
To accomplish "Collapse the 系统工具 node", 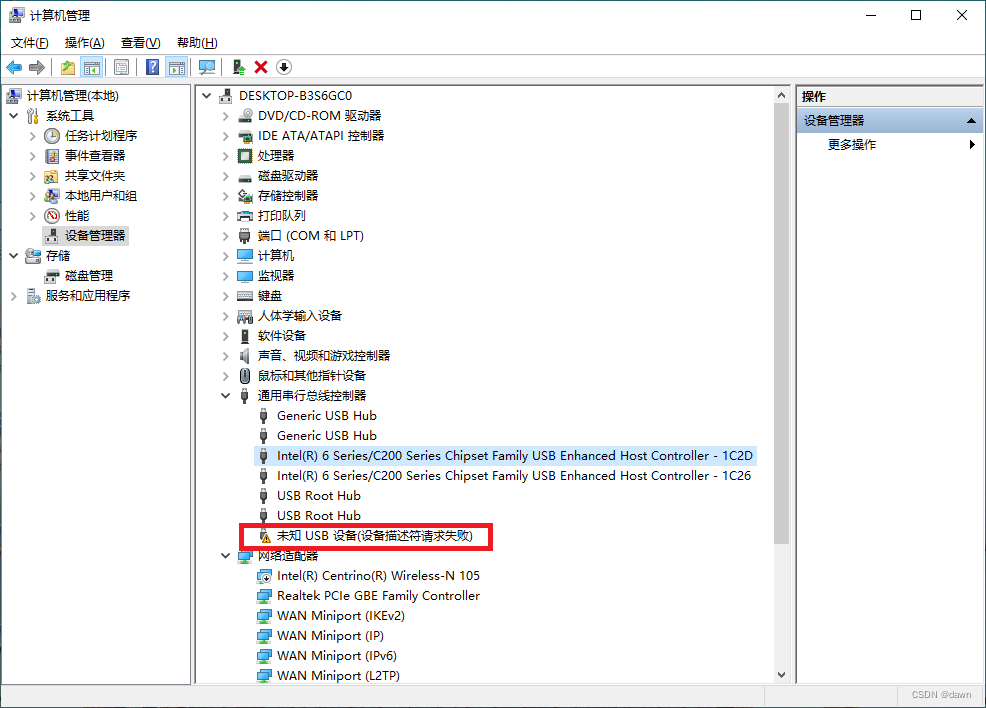I will pyautogui.click(x=14, y=116).
